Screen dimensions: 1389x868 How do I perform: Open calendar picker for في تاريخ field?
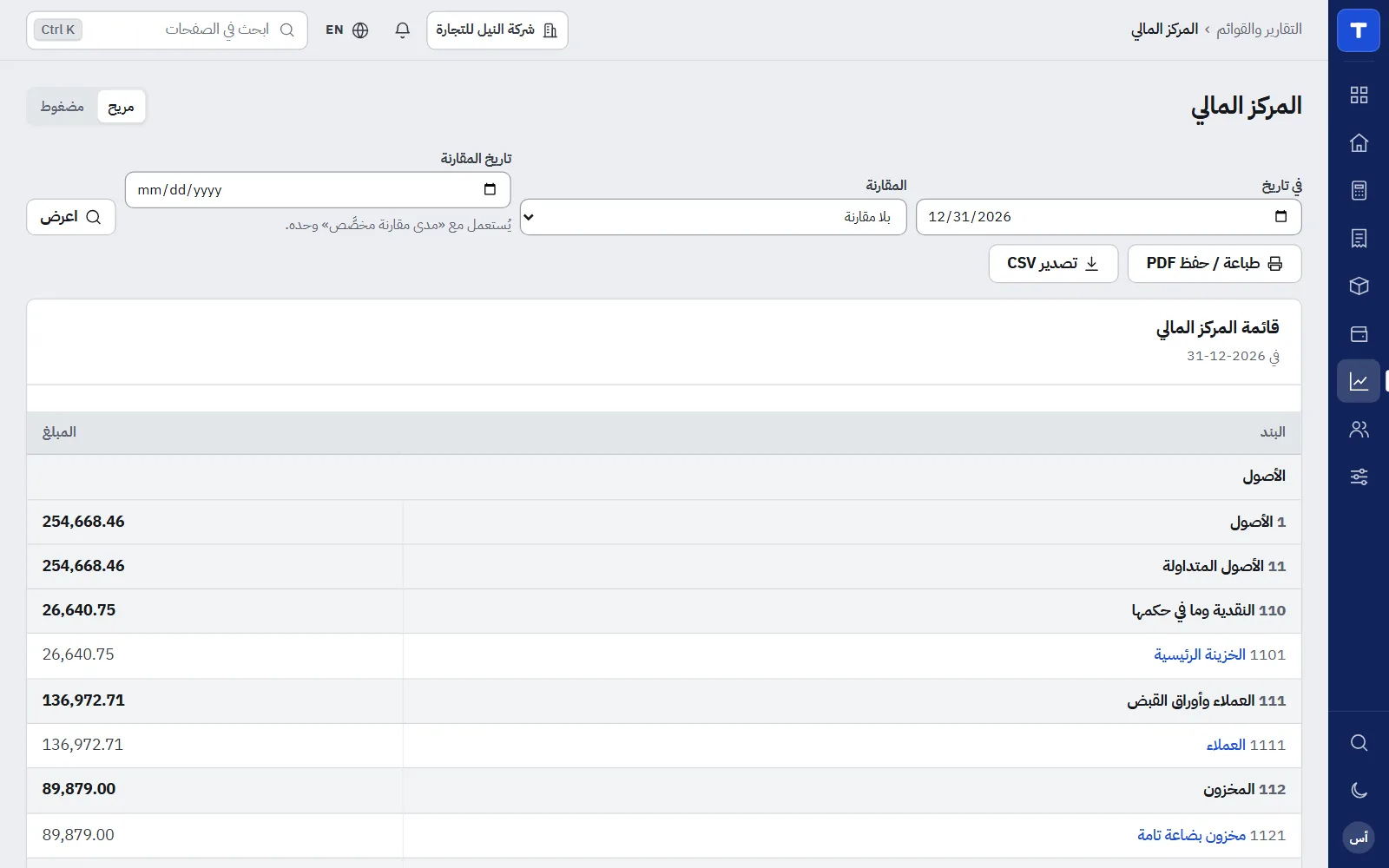pyautogui.click(x=1280, y=217)
